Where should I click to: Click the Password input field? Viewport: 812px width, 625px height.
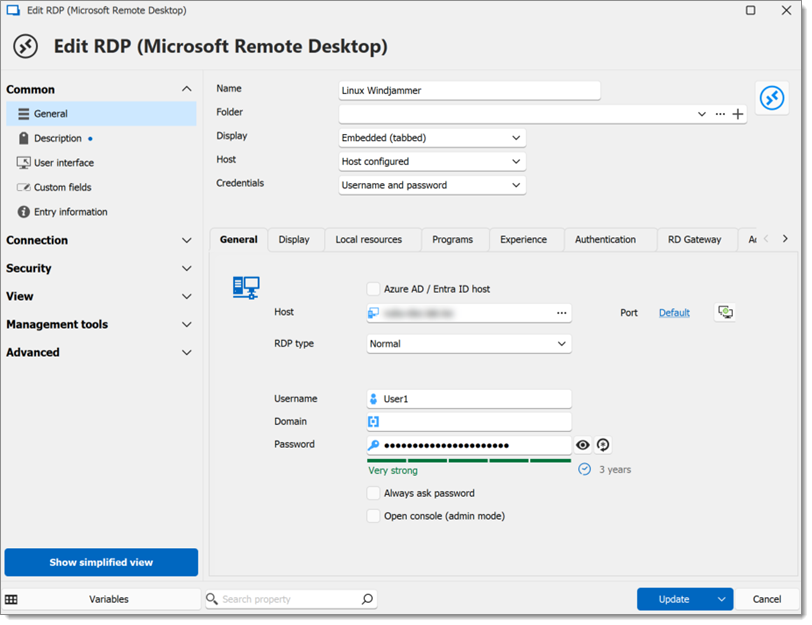pyautogui.click(x=469, y=445)
